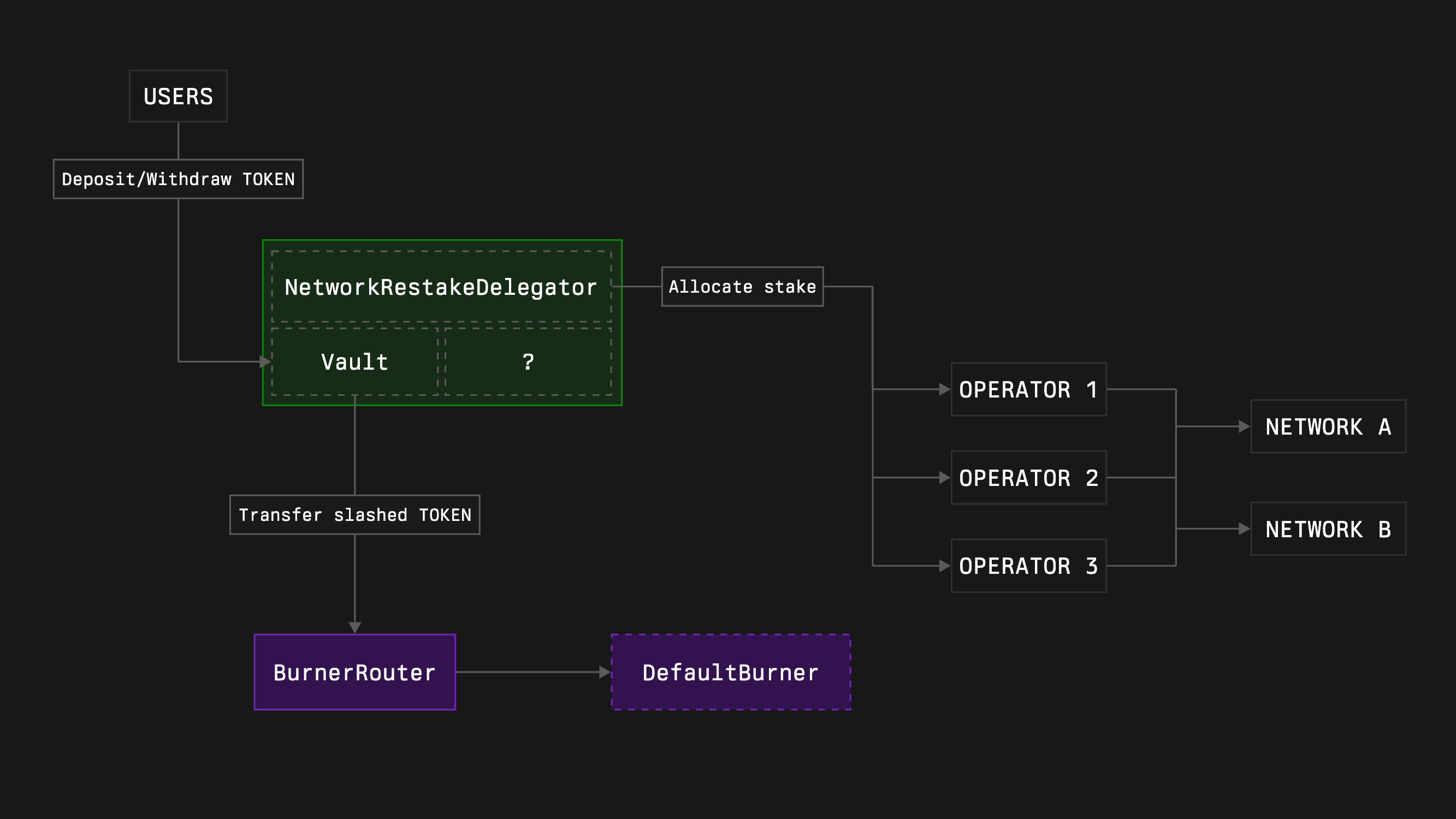Click the 'Transfer slashed TOKEN' label

354,514
